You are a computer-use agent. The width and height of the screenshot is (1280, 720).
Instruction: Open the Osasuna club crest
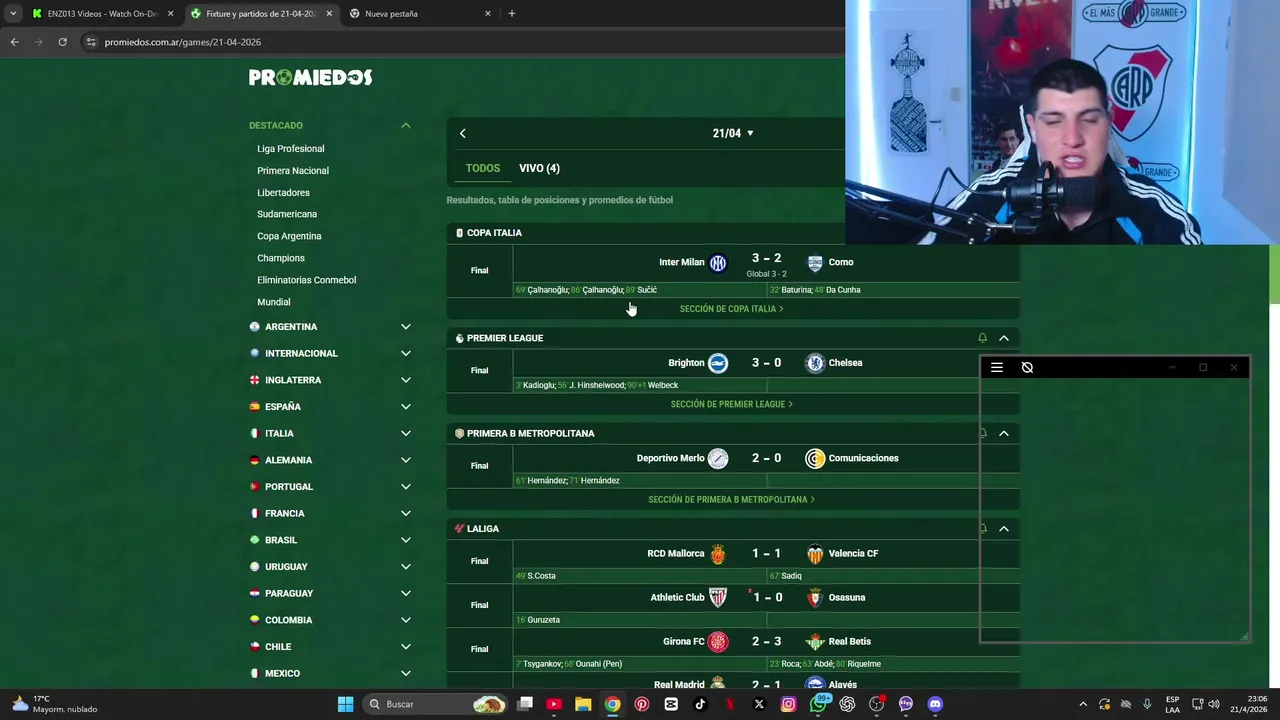(x=815, y=598)
